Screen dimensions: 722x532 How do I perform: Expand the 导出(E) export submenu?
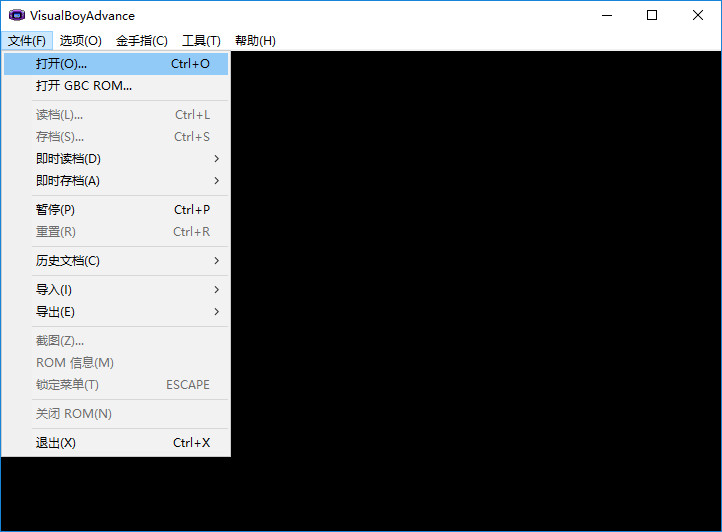tap(116, 312)
